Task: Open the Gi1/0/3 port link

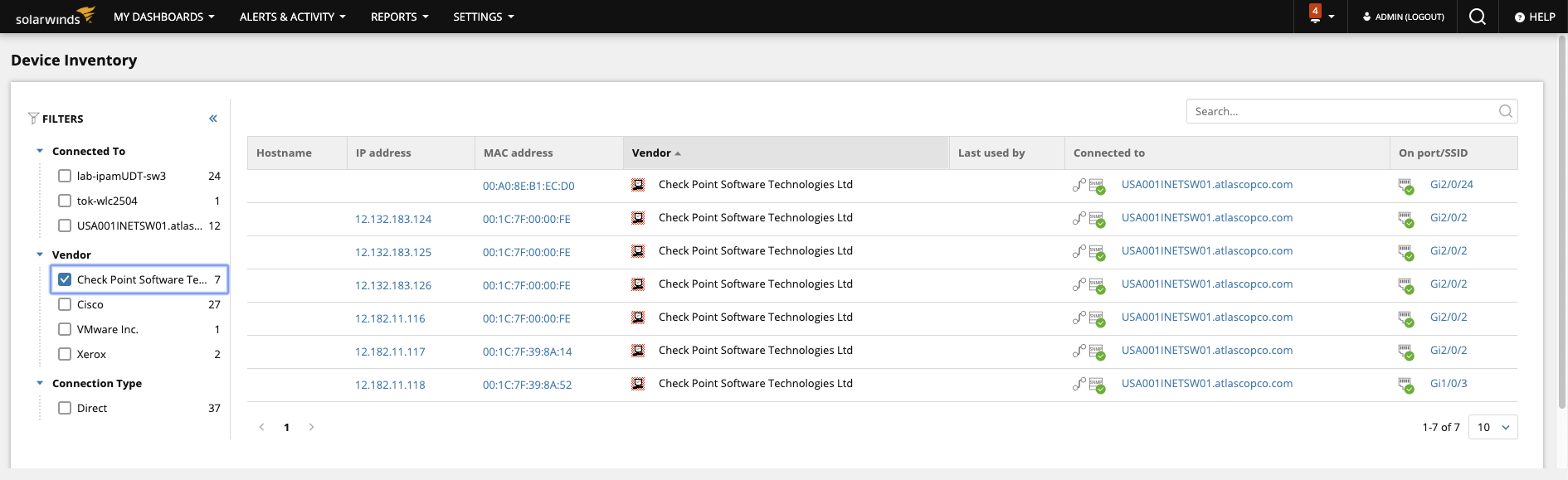Action: (x=1449, y=383)
